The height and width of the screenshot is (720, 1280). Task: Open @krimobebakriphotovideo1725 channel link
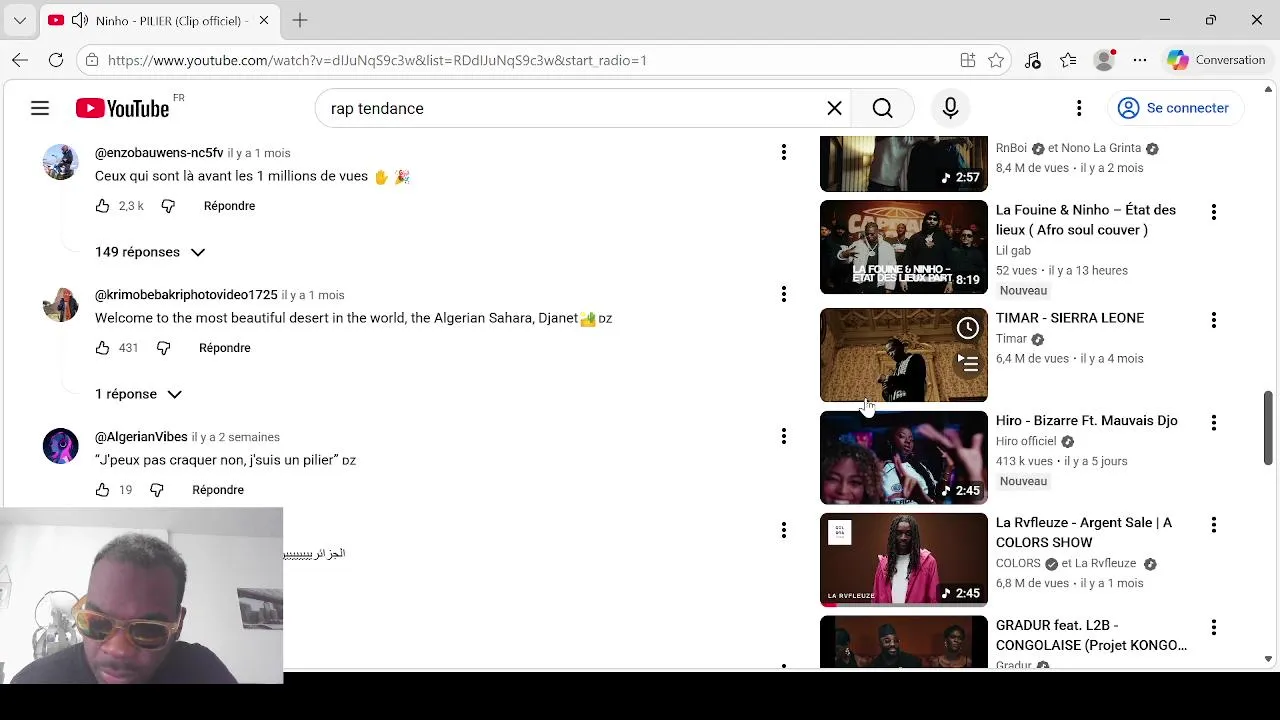point(186,295)
